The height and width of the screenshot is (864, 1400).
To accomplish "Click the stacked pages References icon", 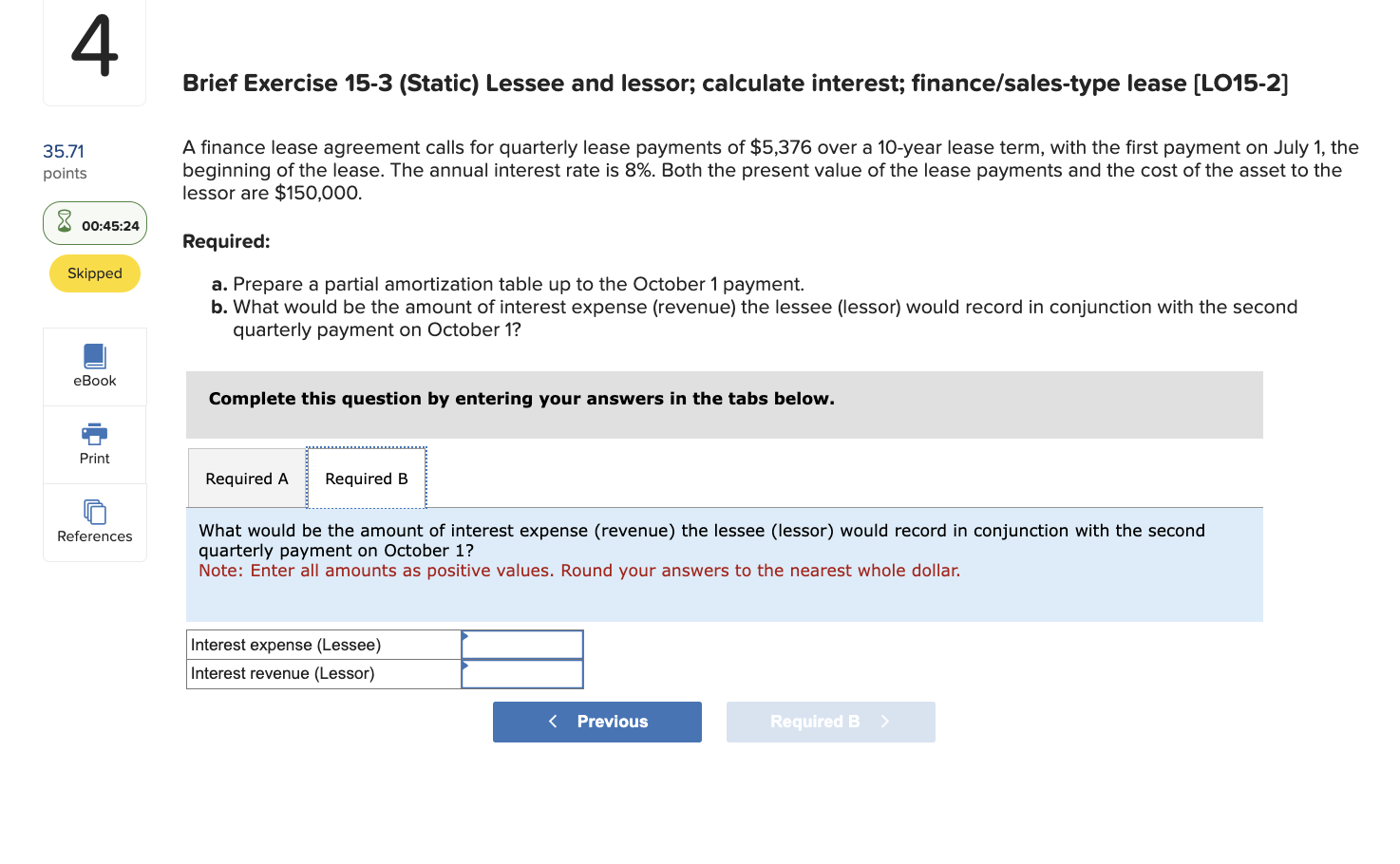I will pos(94,512).
